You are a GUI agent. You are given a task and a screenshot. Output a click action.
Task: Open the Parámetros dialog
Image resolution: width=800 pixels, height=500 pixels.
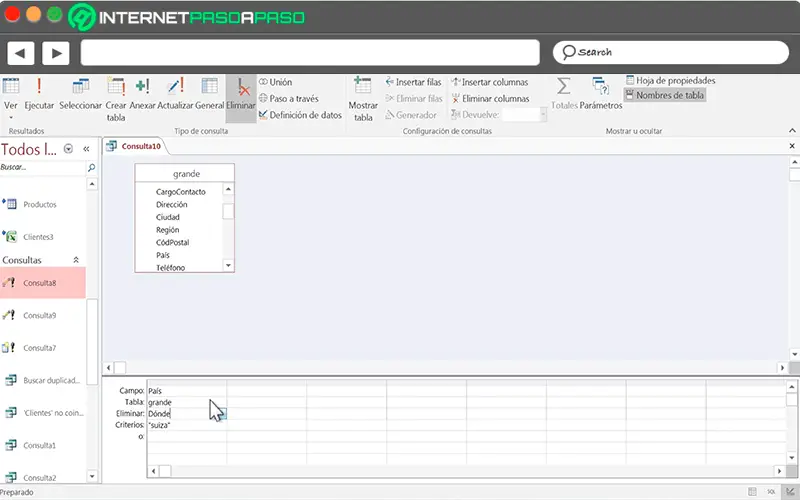pyautogui.click(x=601, y=95)
